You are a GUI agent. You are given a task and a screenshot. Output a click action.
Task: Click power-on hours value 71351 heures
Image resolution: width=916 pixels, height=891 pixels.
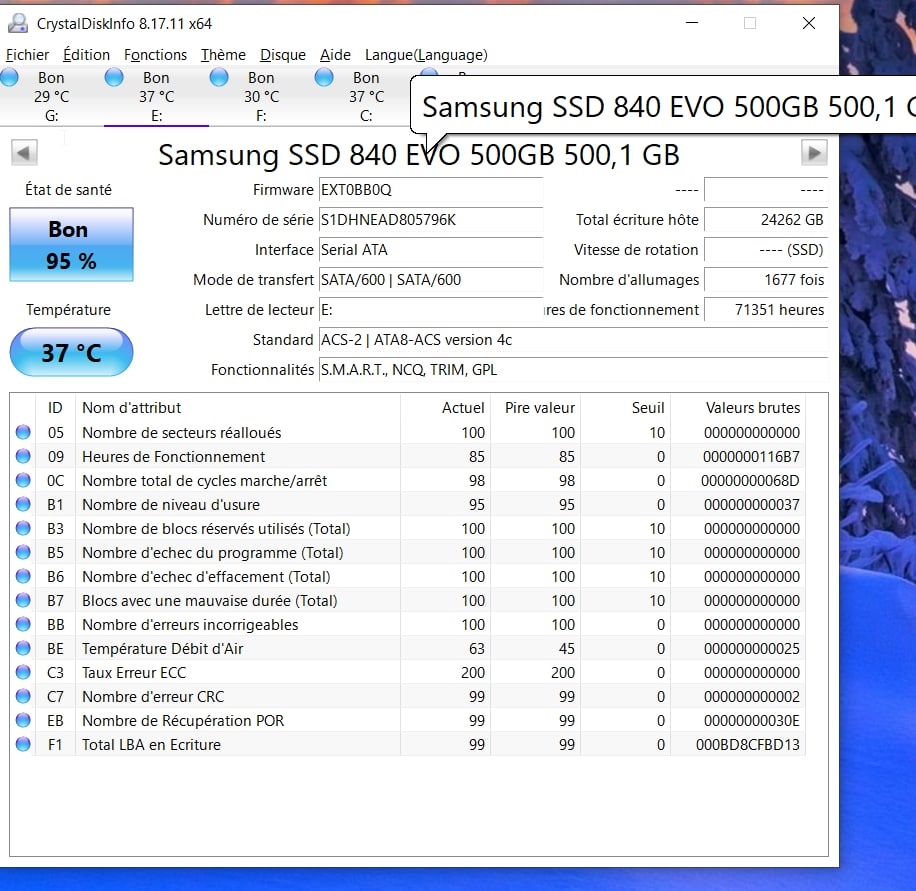pyautogui.click(x=766, y=310)
